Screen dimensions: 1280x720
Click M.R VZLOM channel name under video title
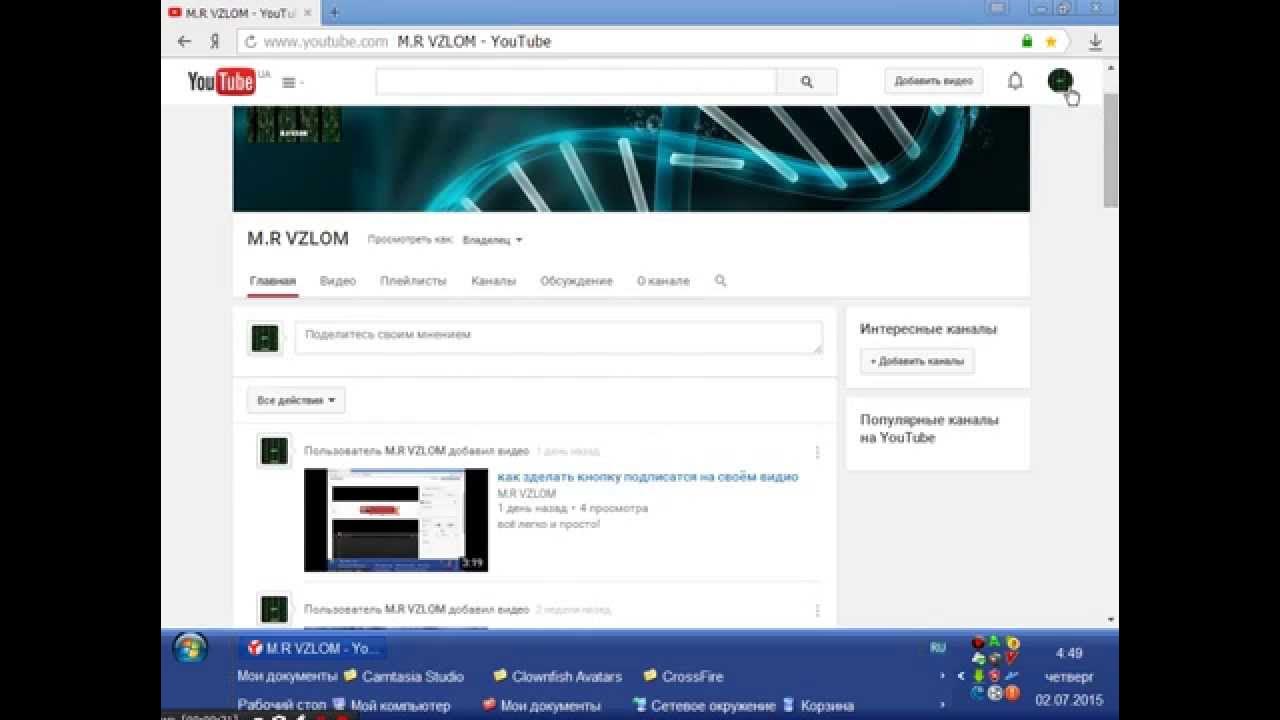click(x=526, y=494)
